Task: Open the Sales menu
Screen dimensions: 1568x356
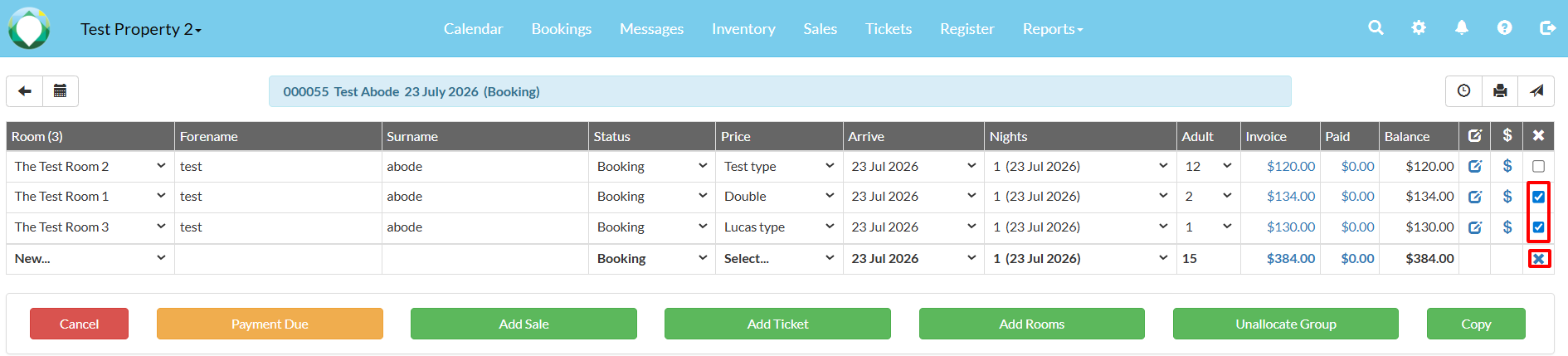Action: pos(820,29)
